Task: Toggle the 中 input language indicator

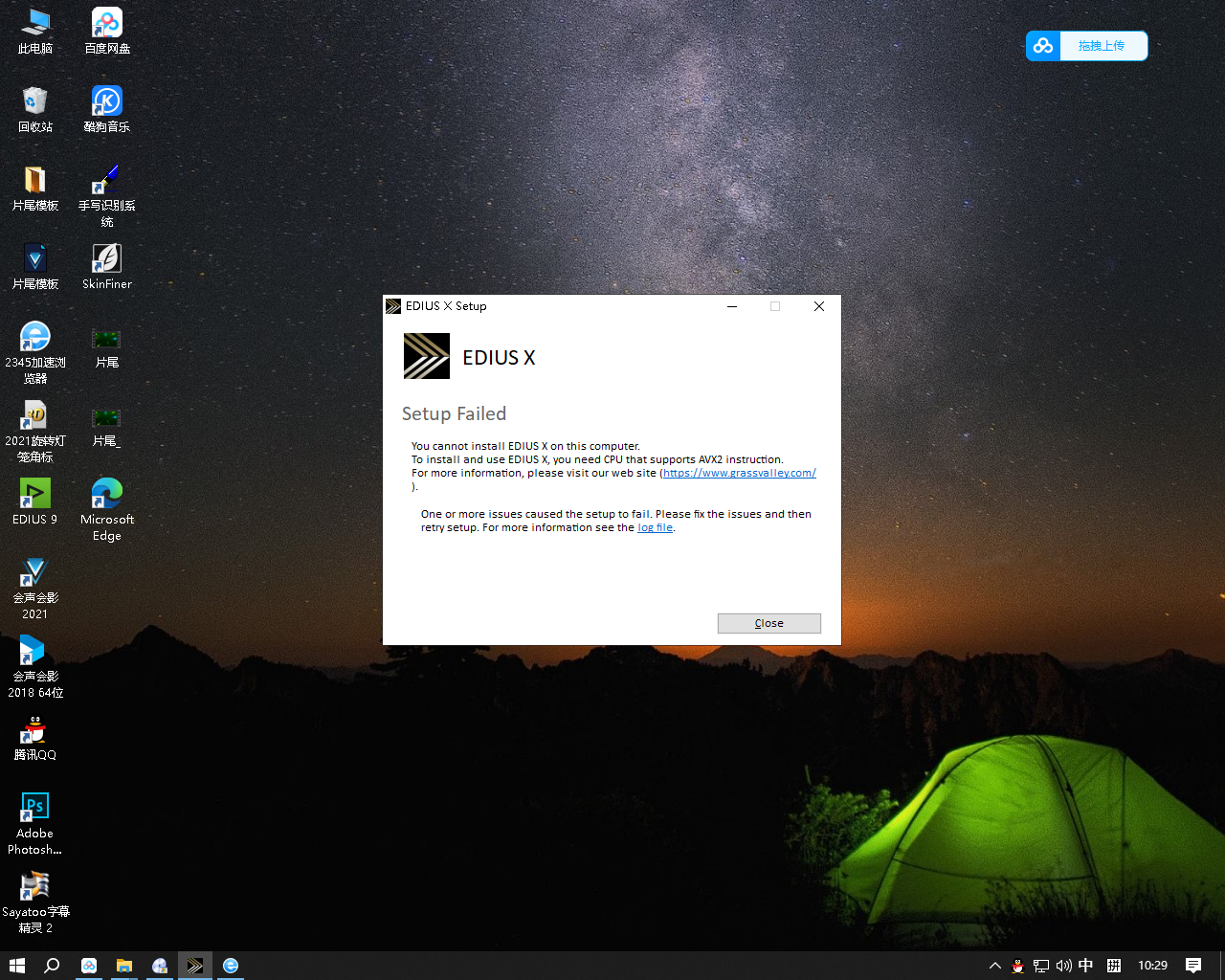Action: tap(1086, 966)
